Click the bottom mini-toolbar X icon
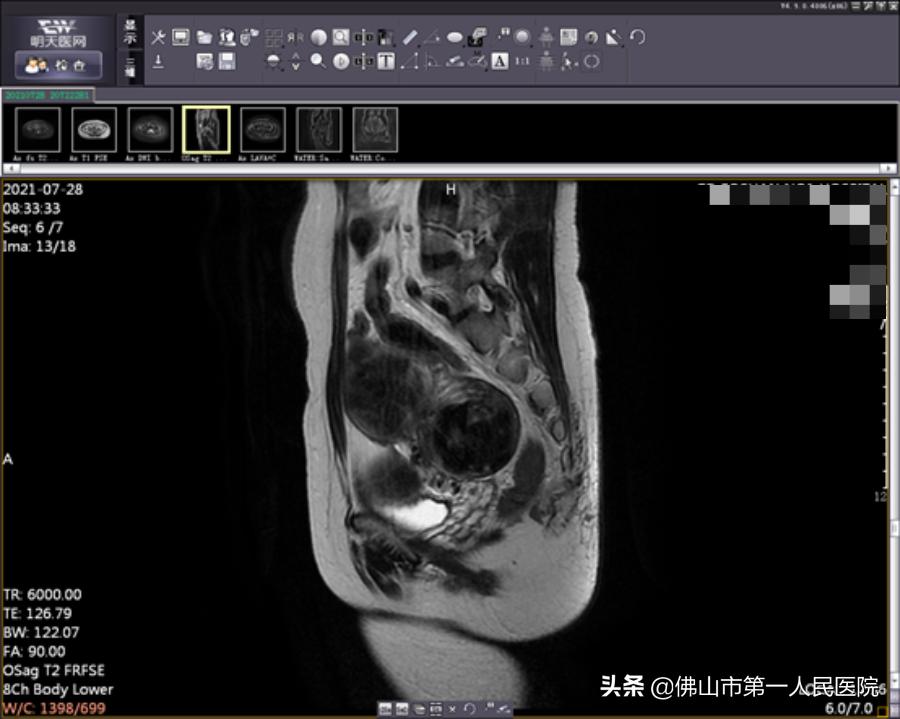The height and width of the screenshot is (719, 900). click(452, 709)
